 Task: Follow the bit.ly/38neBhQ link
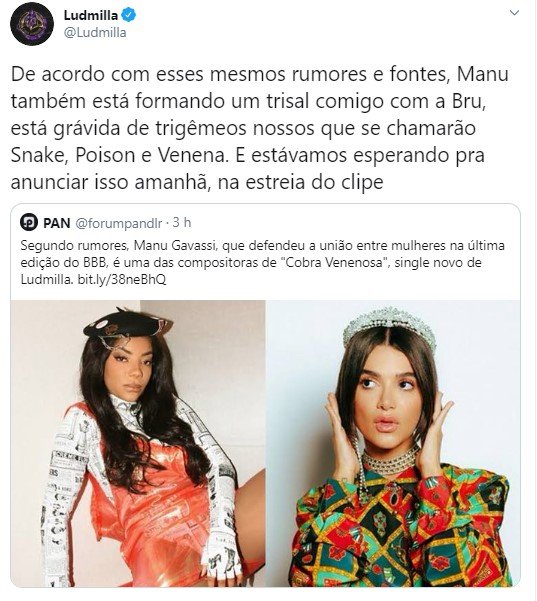click(122, 280)
